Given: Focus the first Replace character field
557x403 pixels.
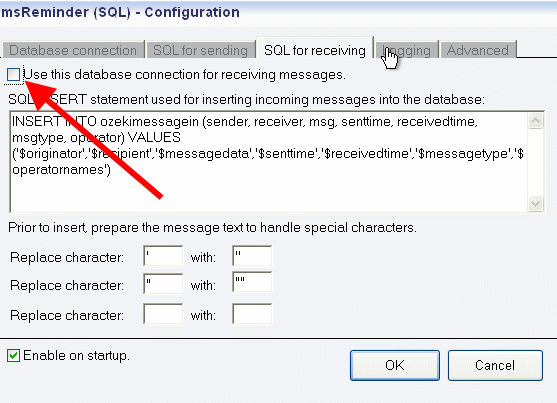Looking at the screenshot, I should [163, 256].
